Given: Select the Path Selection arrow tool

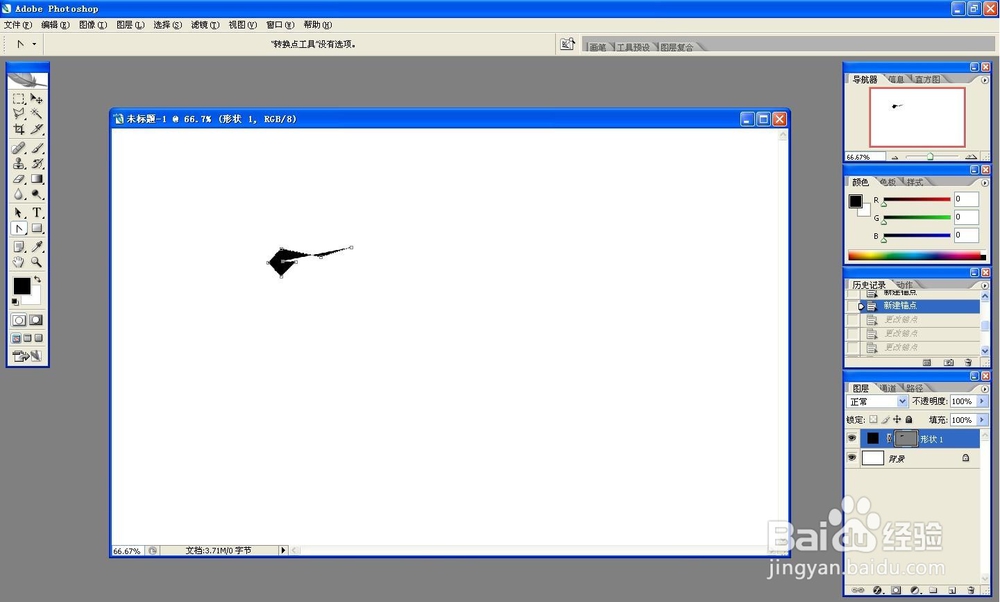Looking at the screenshot, I should 18,213.
